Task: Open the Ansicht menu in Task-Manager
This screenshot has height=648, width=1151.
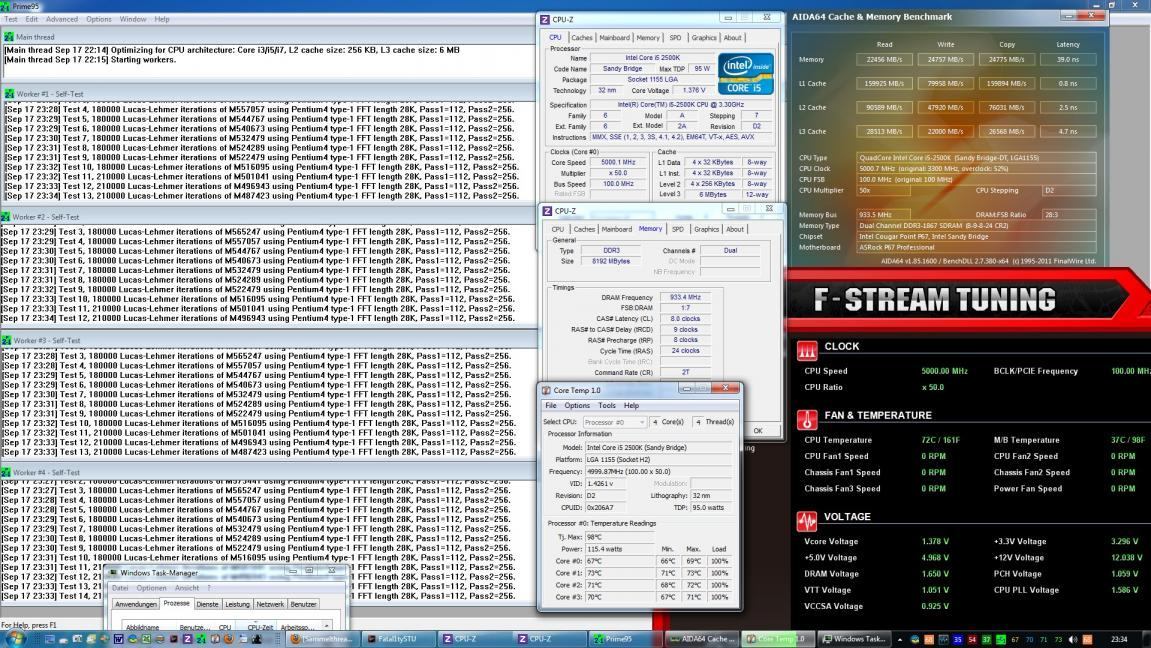Action: coord(187,588)
